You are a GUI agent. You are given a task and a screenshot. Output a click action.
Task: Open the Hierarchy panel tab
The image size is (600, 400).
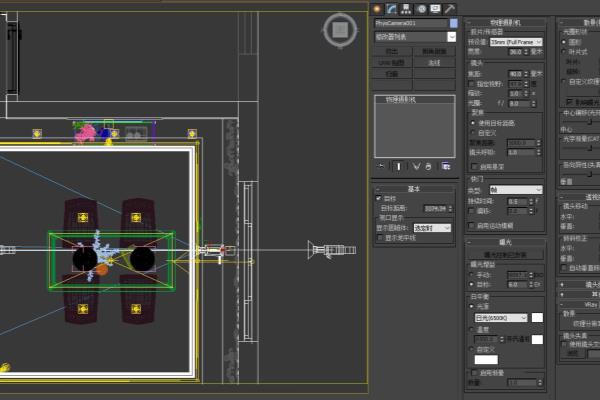pyautogui.click(x=406, y=9)
